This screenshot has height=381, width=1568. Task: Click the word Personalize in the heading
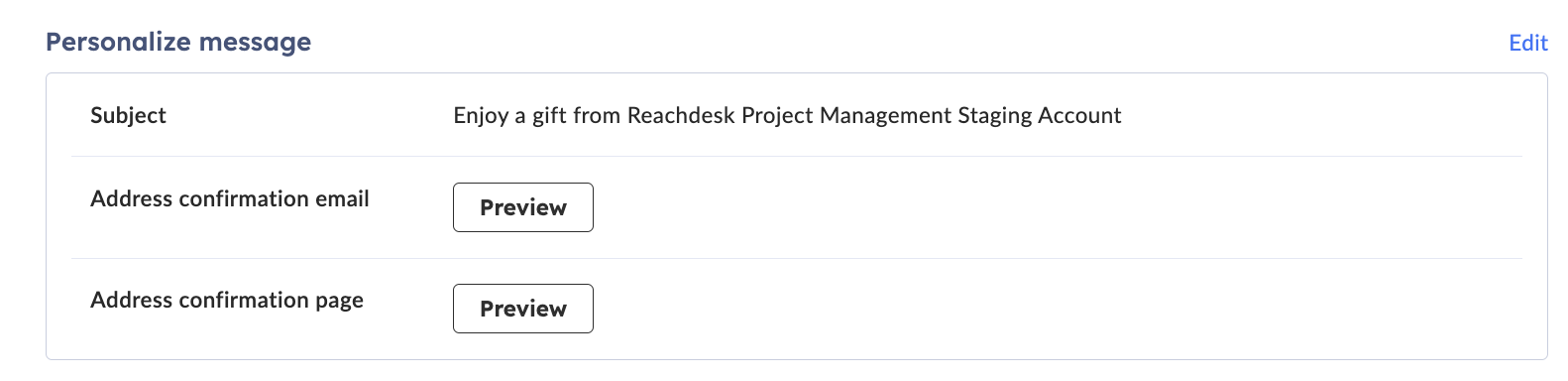pyautogui.click(x=118, y=42)
